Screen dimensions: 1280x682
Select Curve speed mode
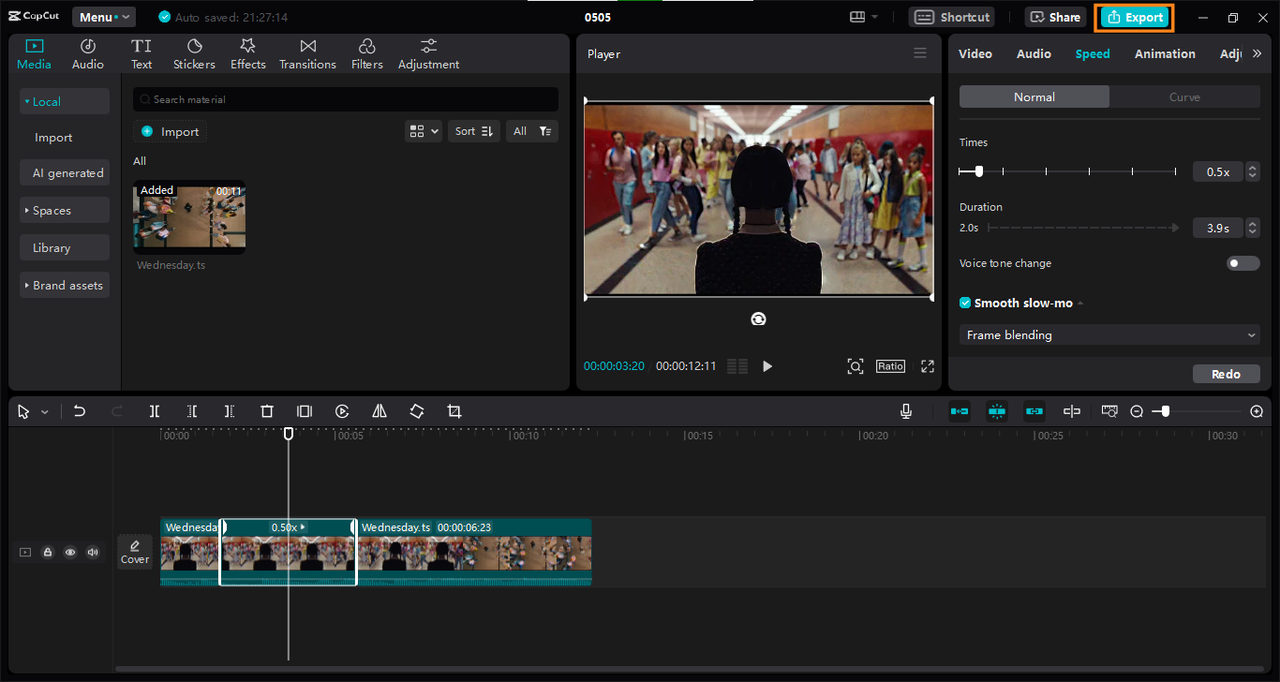click(x=1185, y=97)
